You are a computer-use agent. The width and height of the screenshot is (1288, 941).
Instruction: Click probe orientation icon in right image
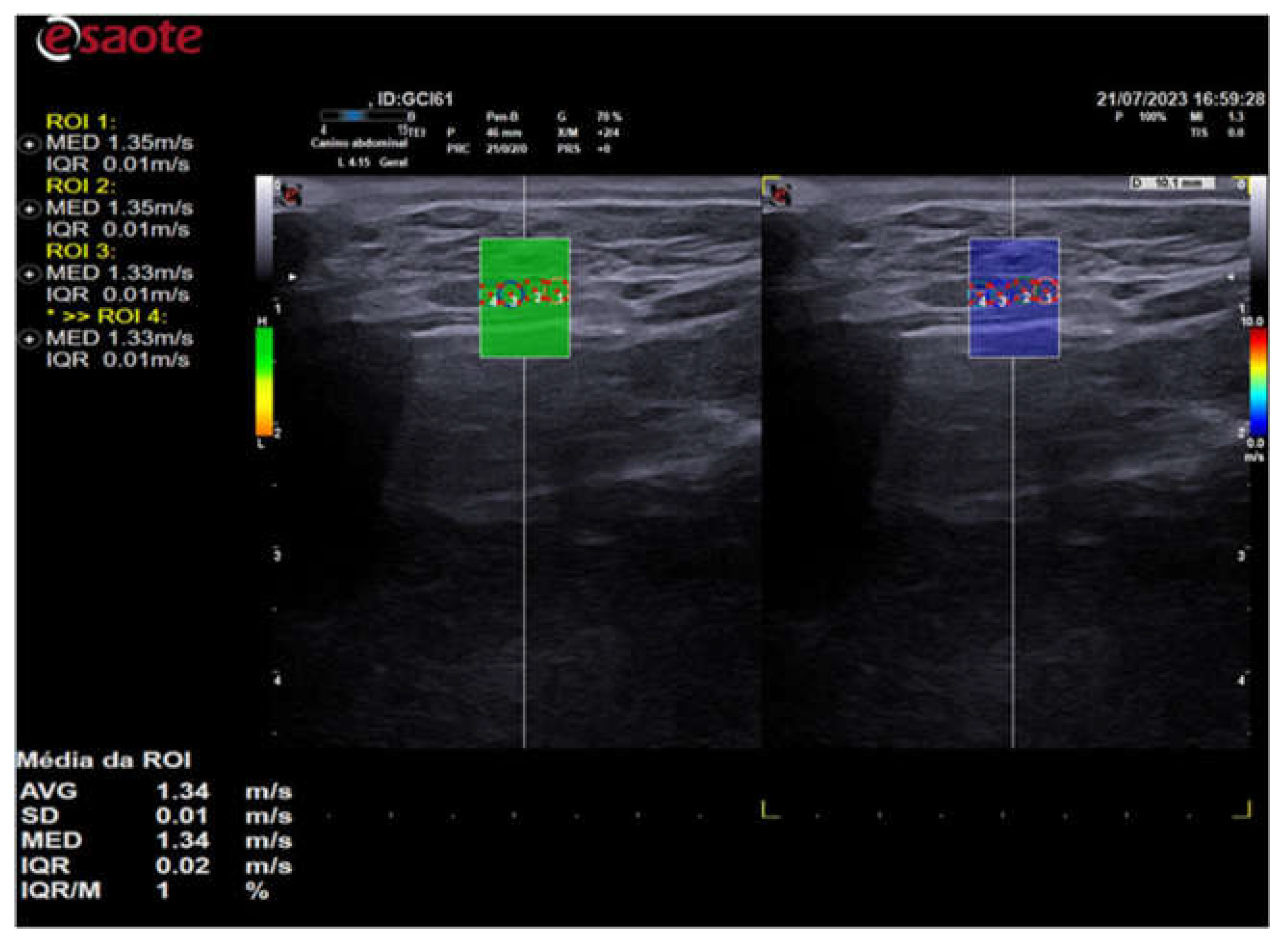pos(780,195)
